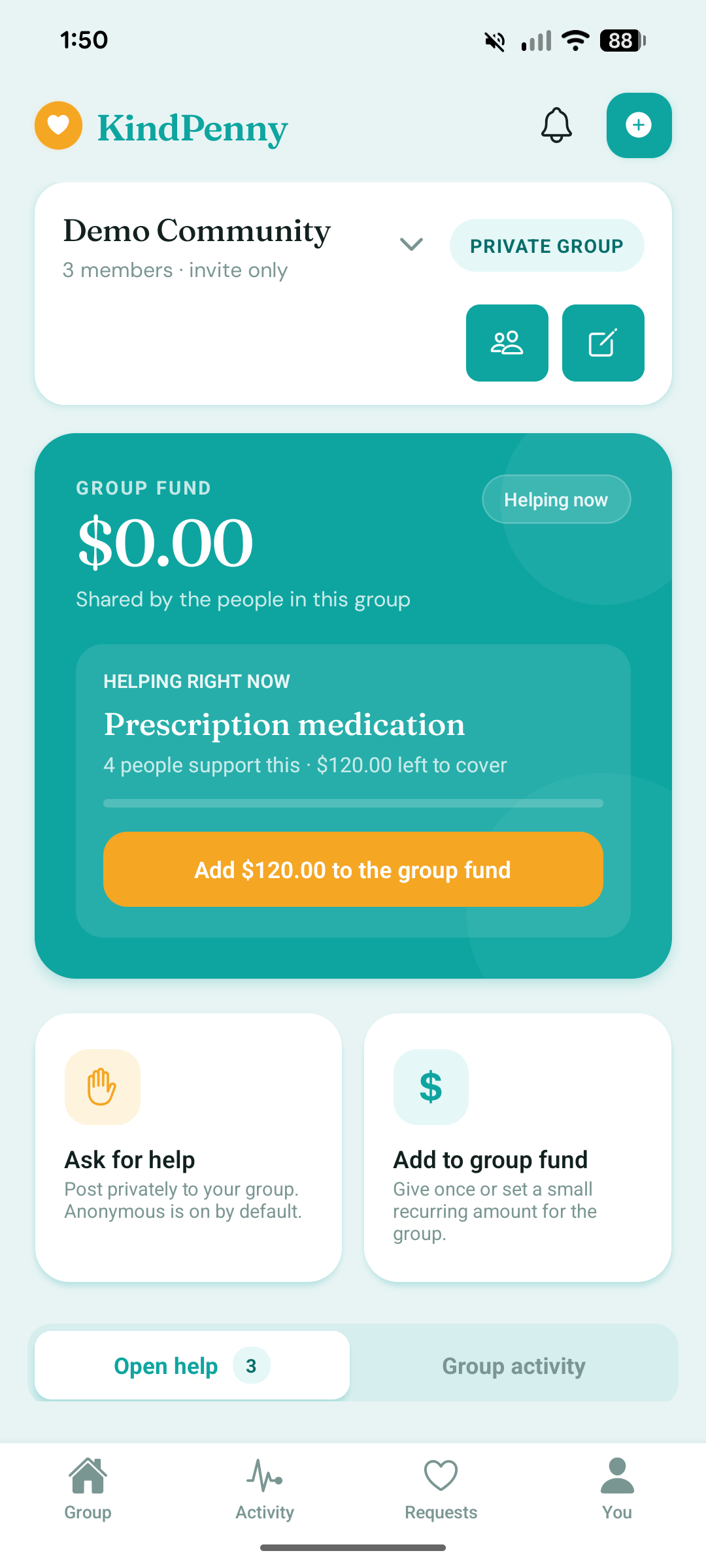Tap the raised hand icon
This screenshot has height=1568, width=706.
click(x=102, y=1087)
